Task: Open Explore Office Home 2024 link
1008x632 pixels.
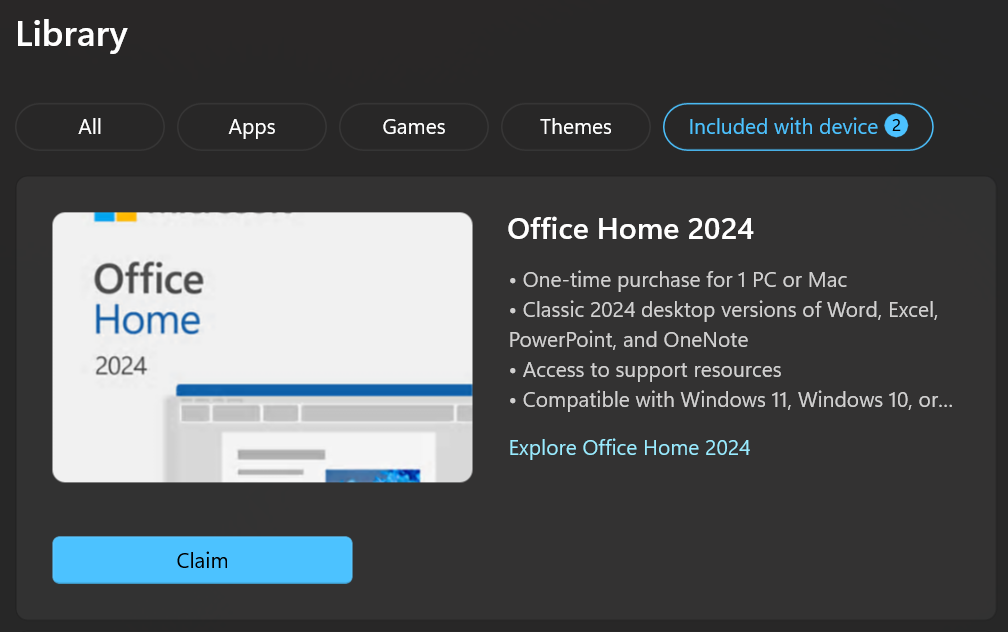Action: point(629,447)
